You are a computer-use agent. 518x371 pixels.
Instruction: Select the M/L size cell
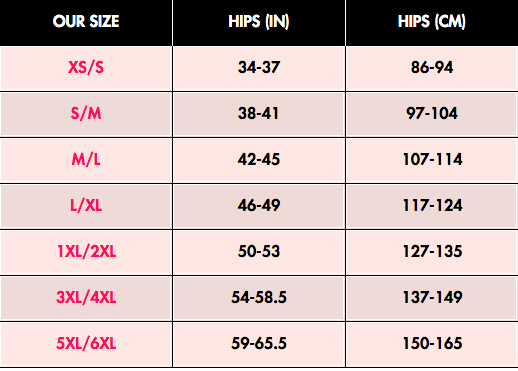tap(86, 160)
